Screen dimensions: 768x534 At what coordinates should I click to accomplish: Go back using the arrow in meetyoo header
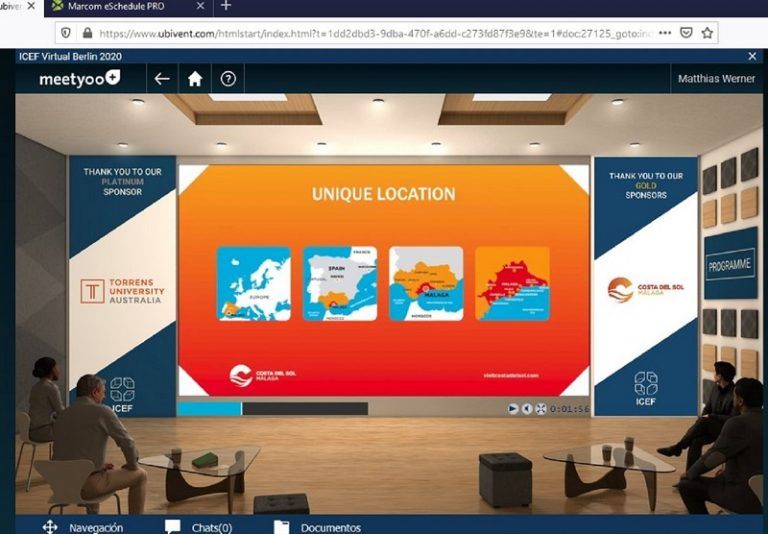tap(162, 78)
